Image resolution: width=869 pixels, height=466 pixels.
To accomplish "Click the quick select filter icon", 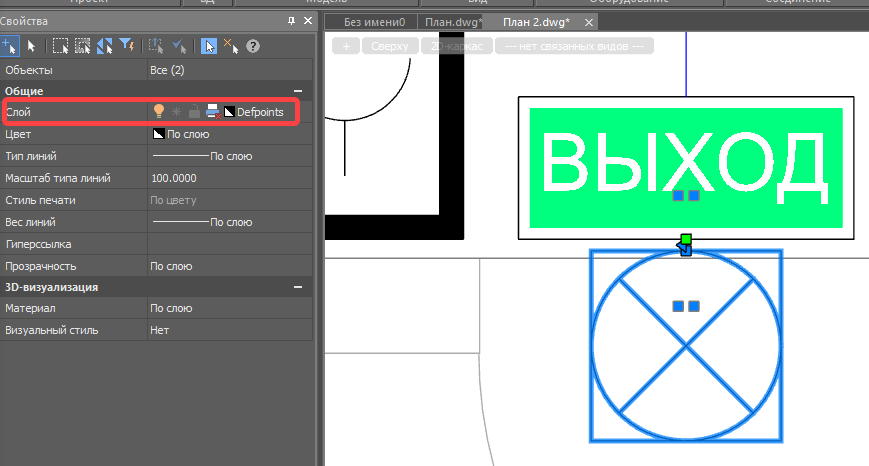I will coord(127,46).
